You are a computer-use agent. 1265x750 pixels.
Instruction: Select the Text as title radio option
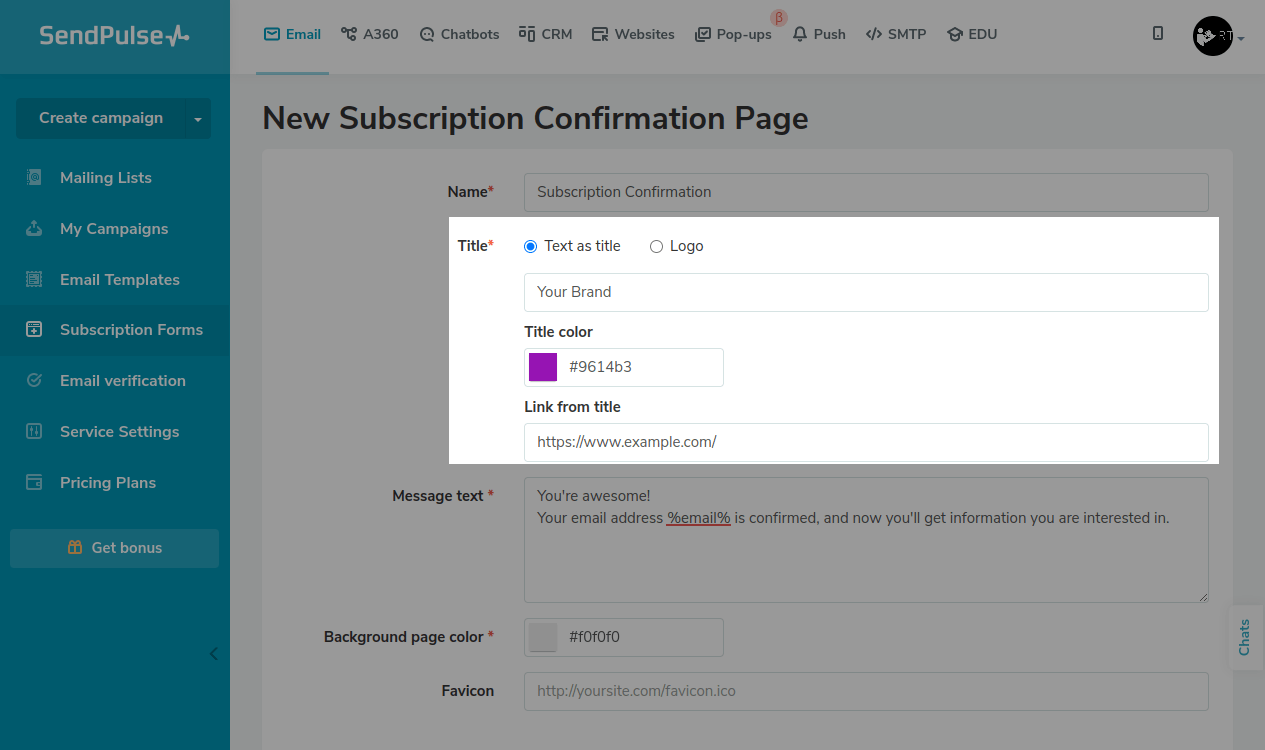click(x=531, y=246)
